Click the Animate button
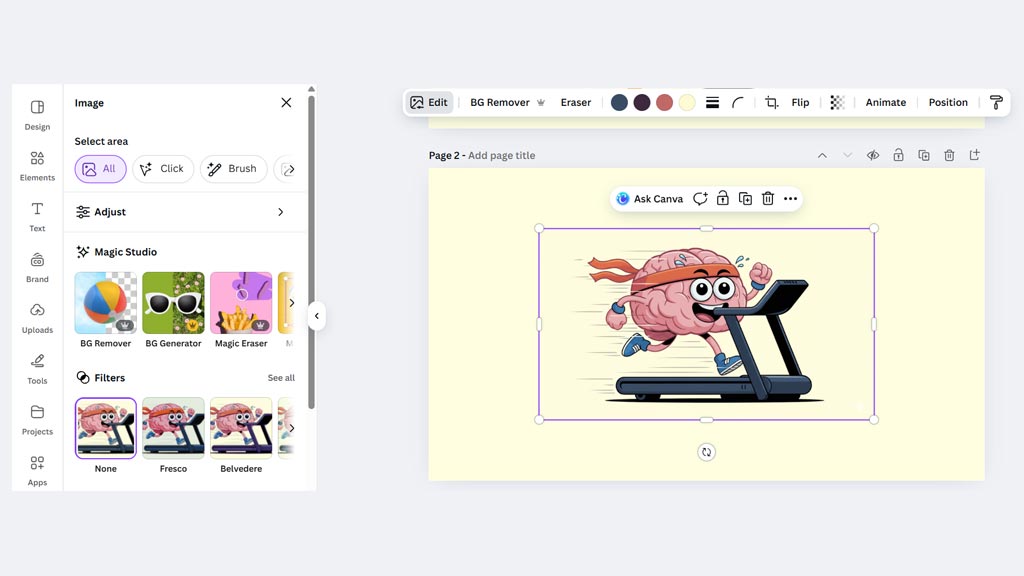The image size is (1024, 576). point(886,103)
